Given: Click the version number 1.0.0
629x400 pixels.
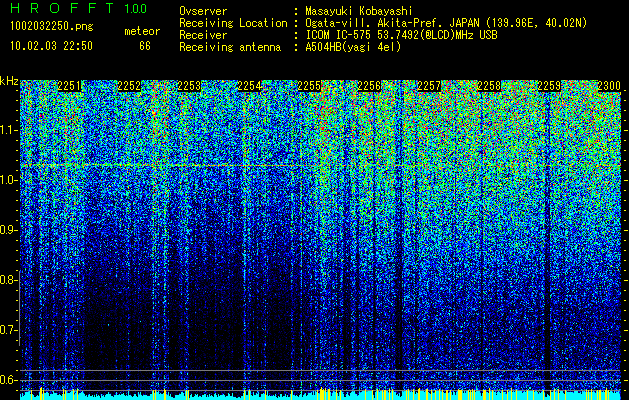Looking at the screenshot, I should coord(135,9).
